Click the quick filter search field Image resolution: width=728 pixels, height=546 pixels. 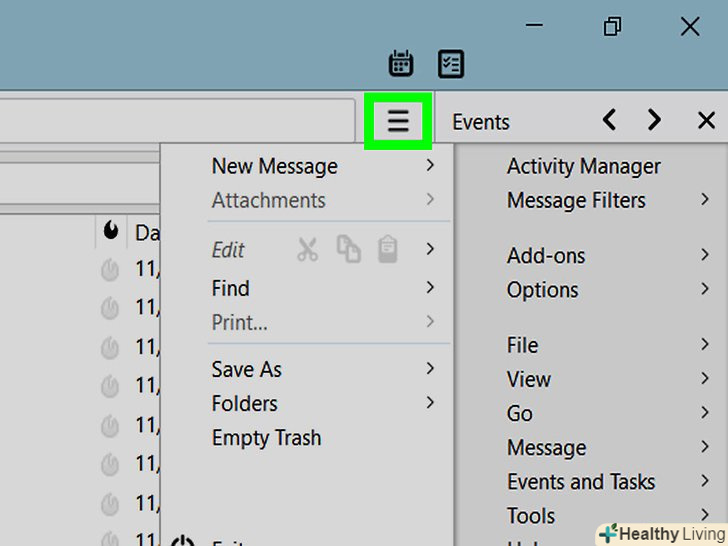point(176,120)
